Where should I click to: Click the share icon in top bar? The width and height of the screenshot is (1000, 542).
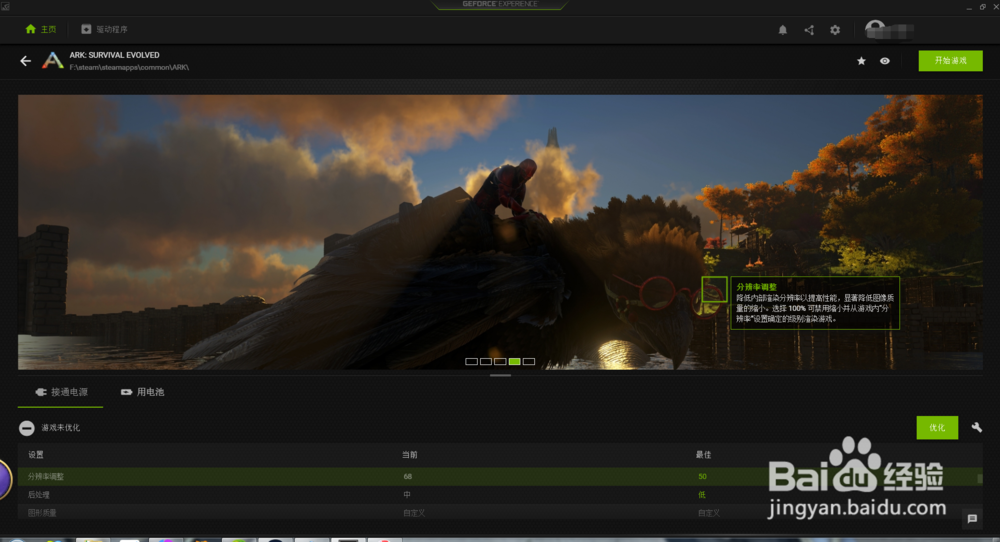tap(809, 30)
